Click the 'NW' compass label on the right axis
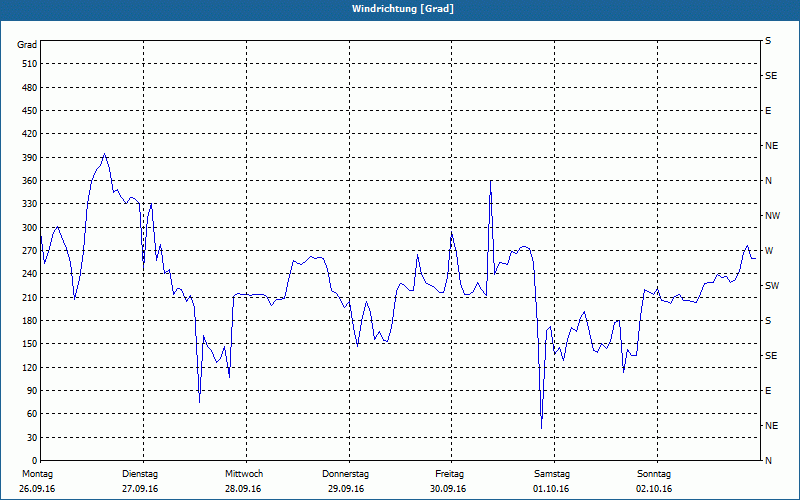Image resolution: width=800 pixels, height=500 pixels. (772, 216)
